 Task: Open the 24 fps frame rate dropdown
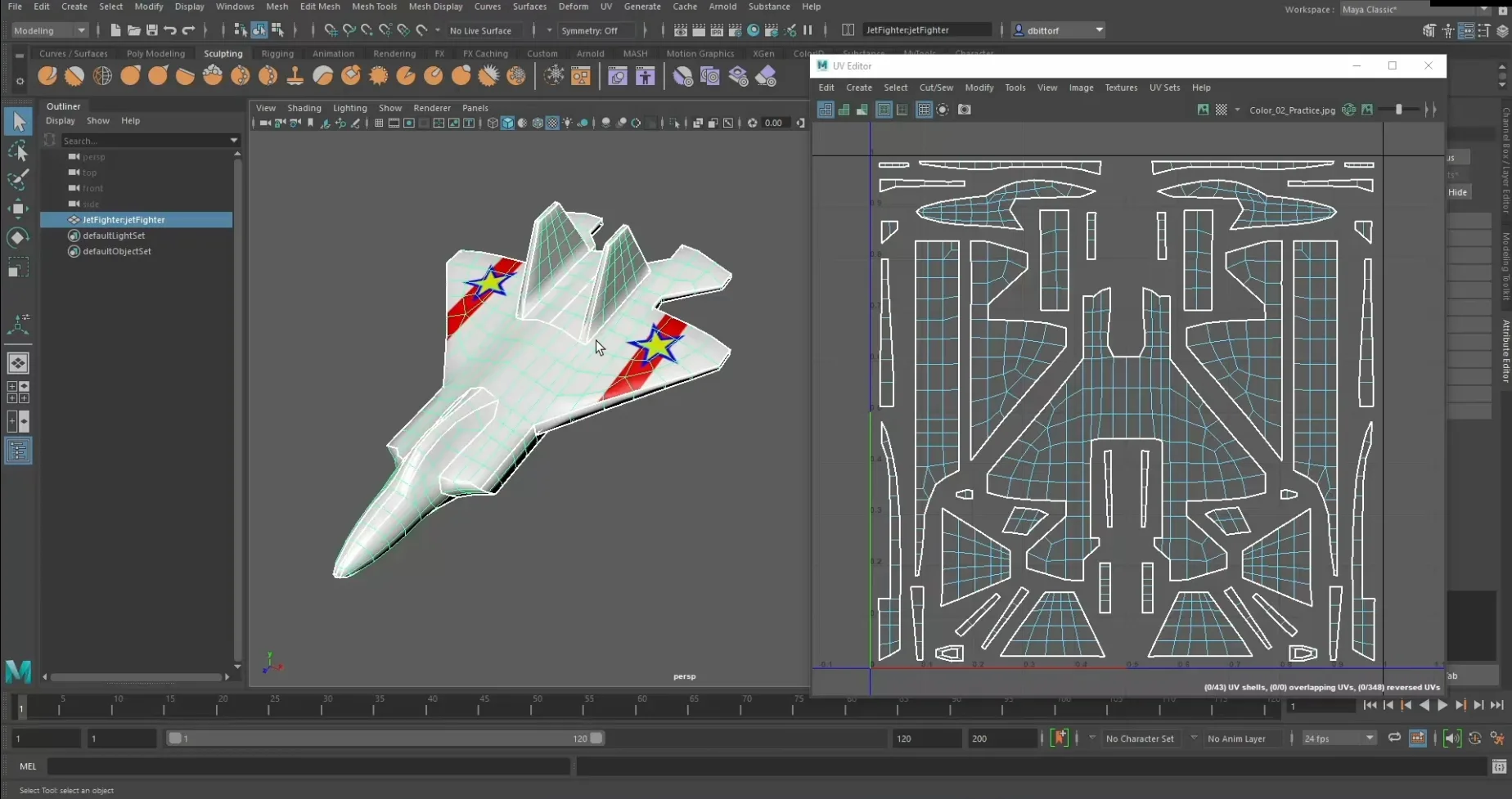coord(1339,738)
